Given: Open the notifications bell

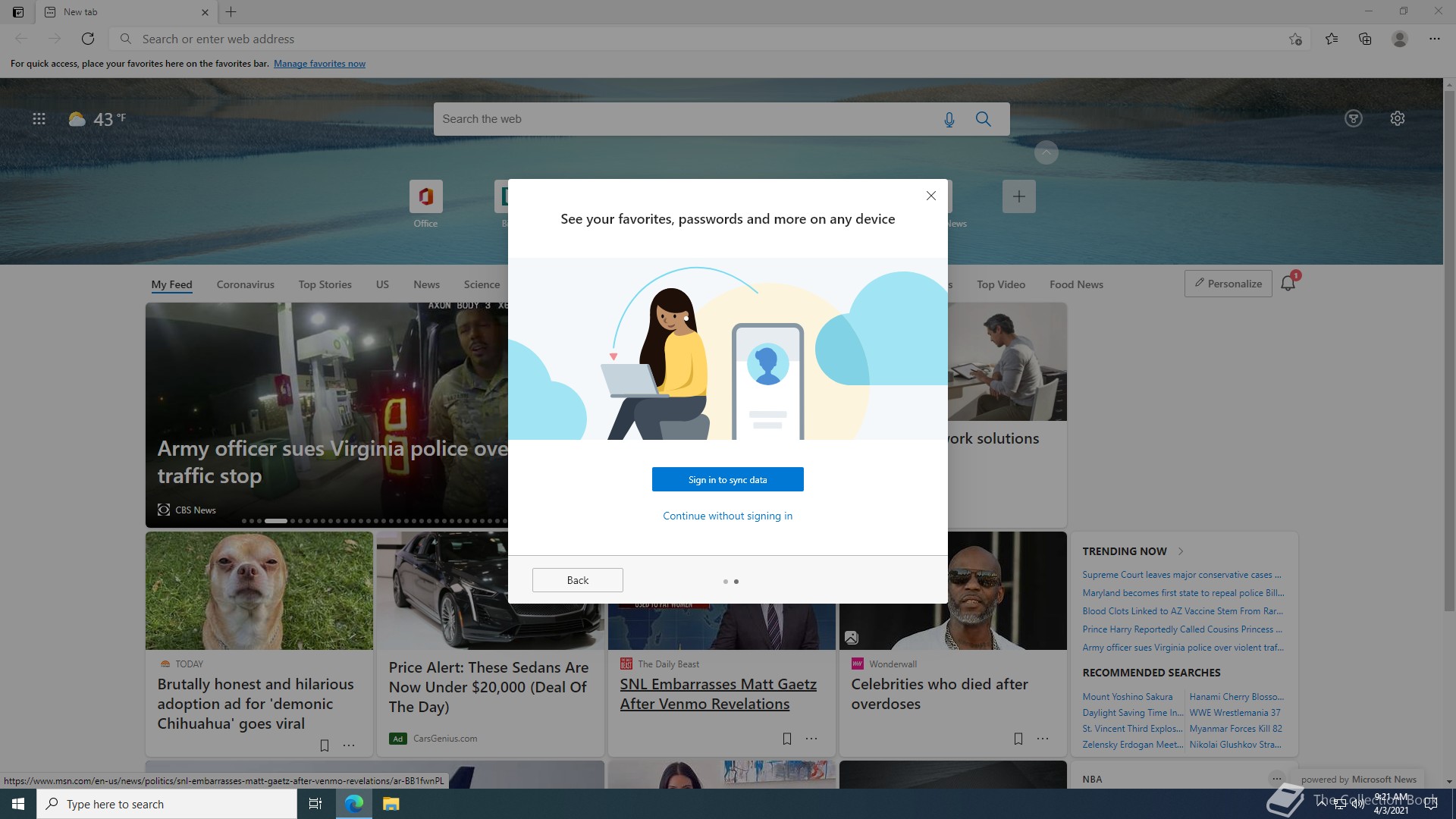Looking at the screenshot, I should 1288,284.
